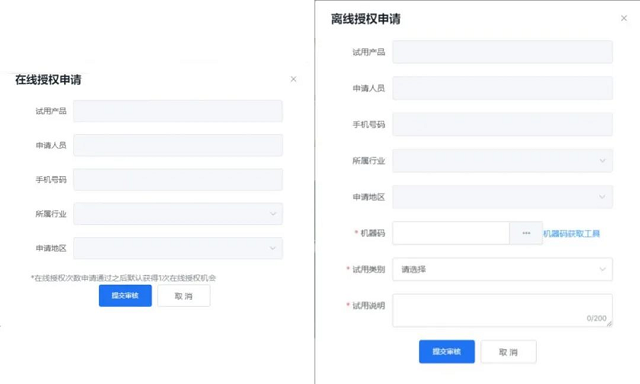
Task: Open the 试用类别 请选择 dropdown
Action: click(x=502, y=269)
